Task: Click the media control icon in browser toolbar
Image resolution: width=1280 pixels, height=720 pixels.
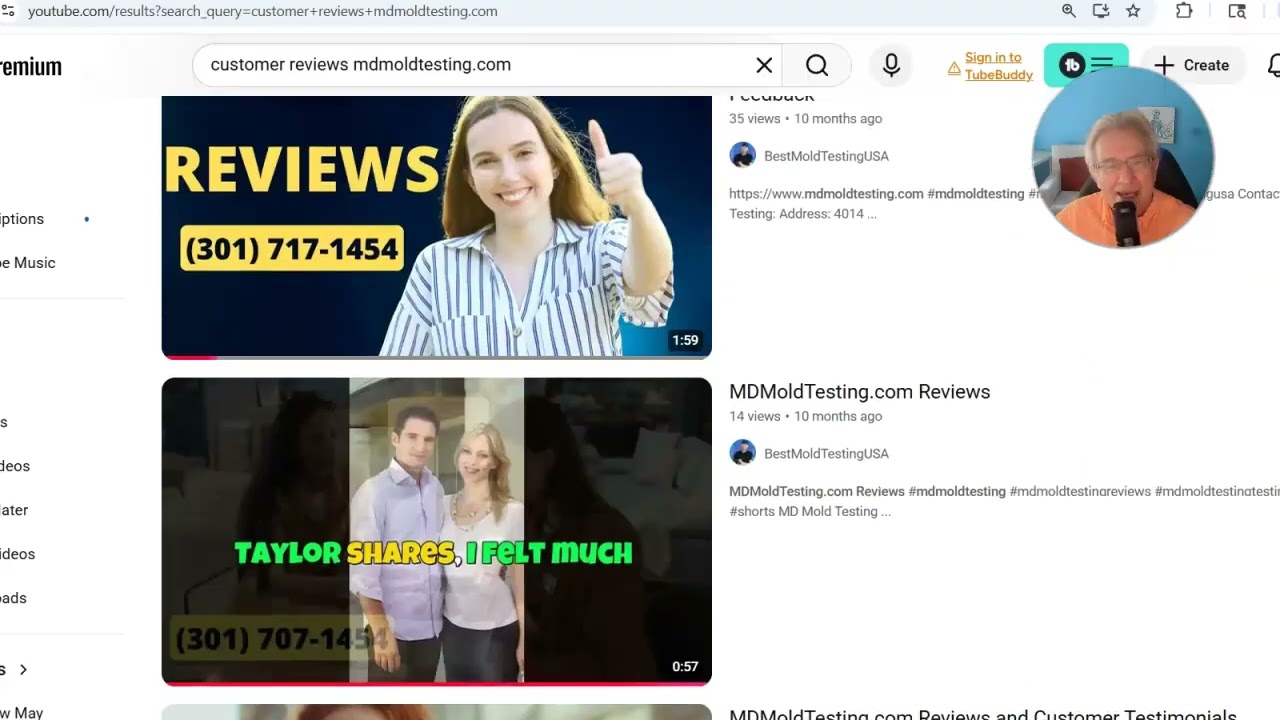Action: pyautogui.click(x=1237, y=11)
